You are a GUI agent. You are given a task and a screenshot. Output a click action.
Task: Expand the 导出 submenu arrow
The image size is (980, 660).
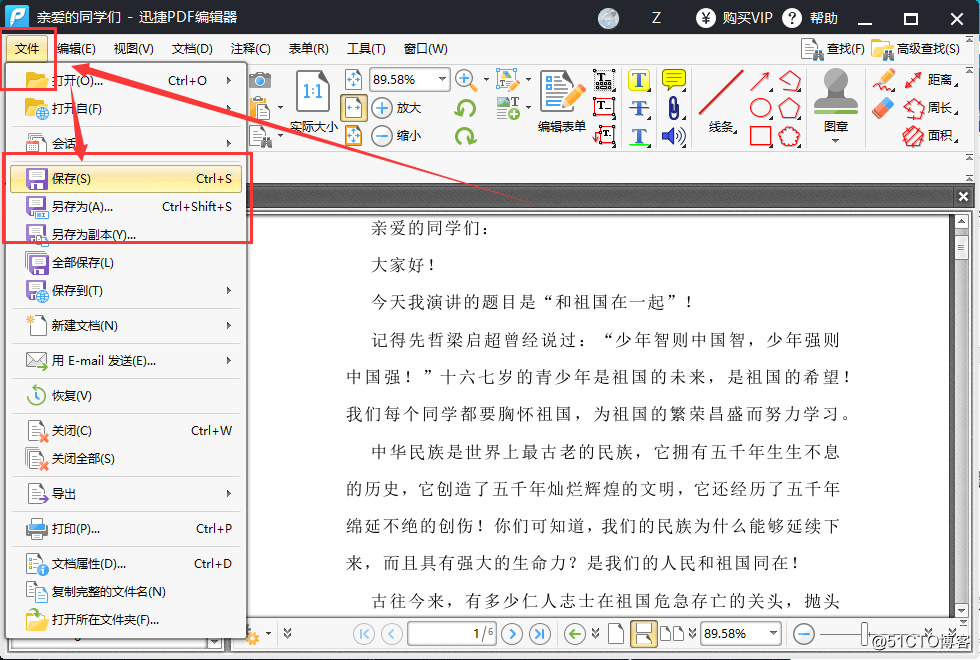click(x=229, y=494)
